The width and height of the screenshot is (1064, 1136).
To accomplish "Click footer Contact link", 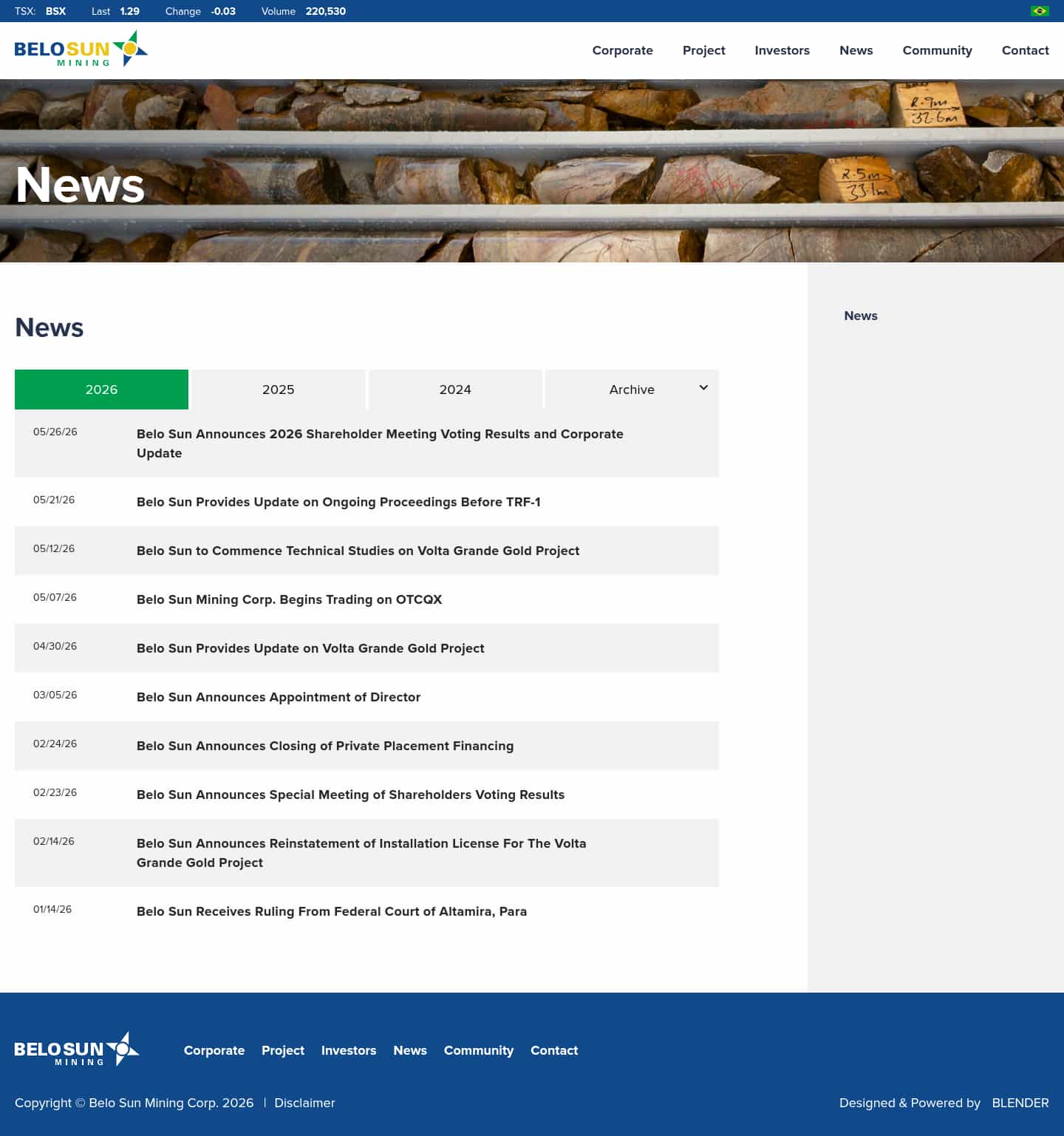I will click(x=554, y=1050).
